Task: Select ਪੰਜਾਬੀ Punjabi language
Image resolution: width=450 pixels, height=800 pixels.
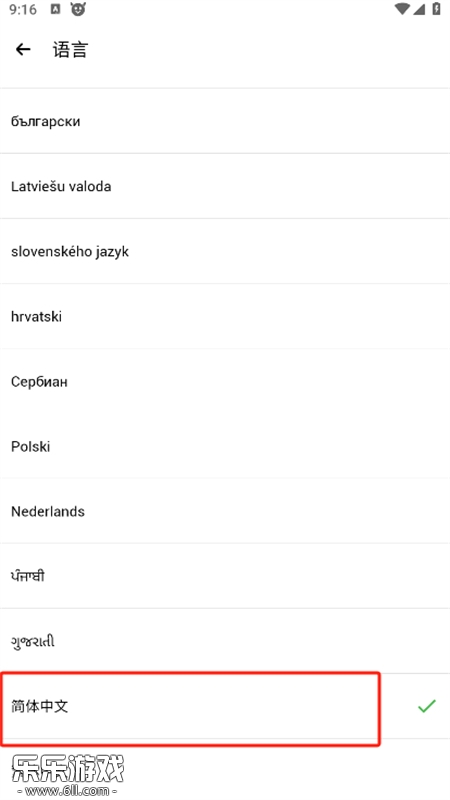Action: 225,576
